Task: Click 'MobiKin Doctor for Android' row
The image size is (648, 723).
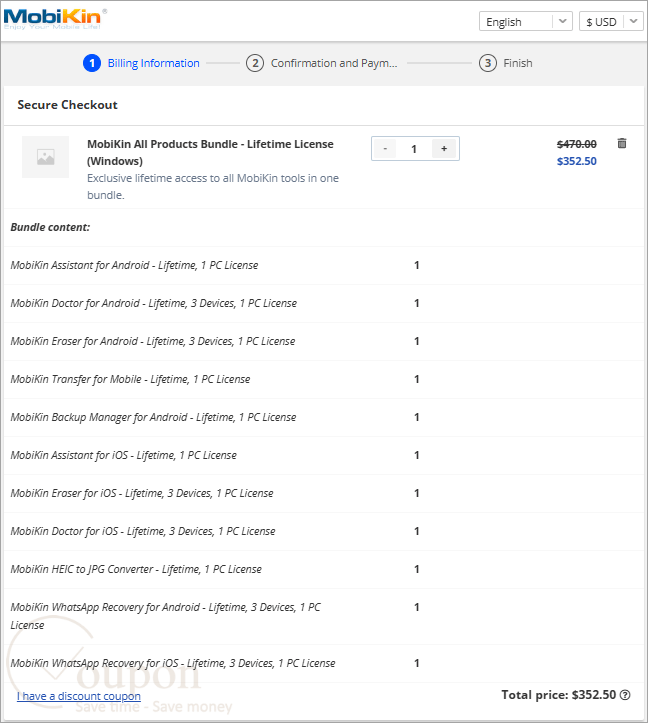Action: [324, 303]
